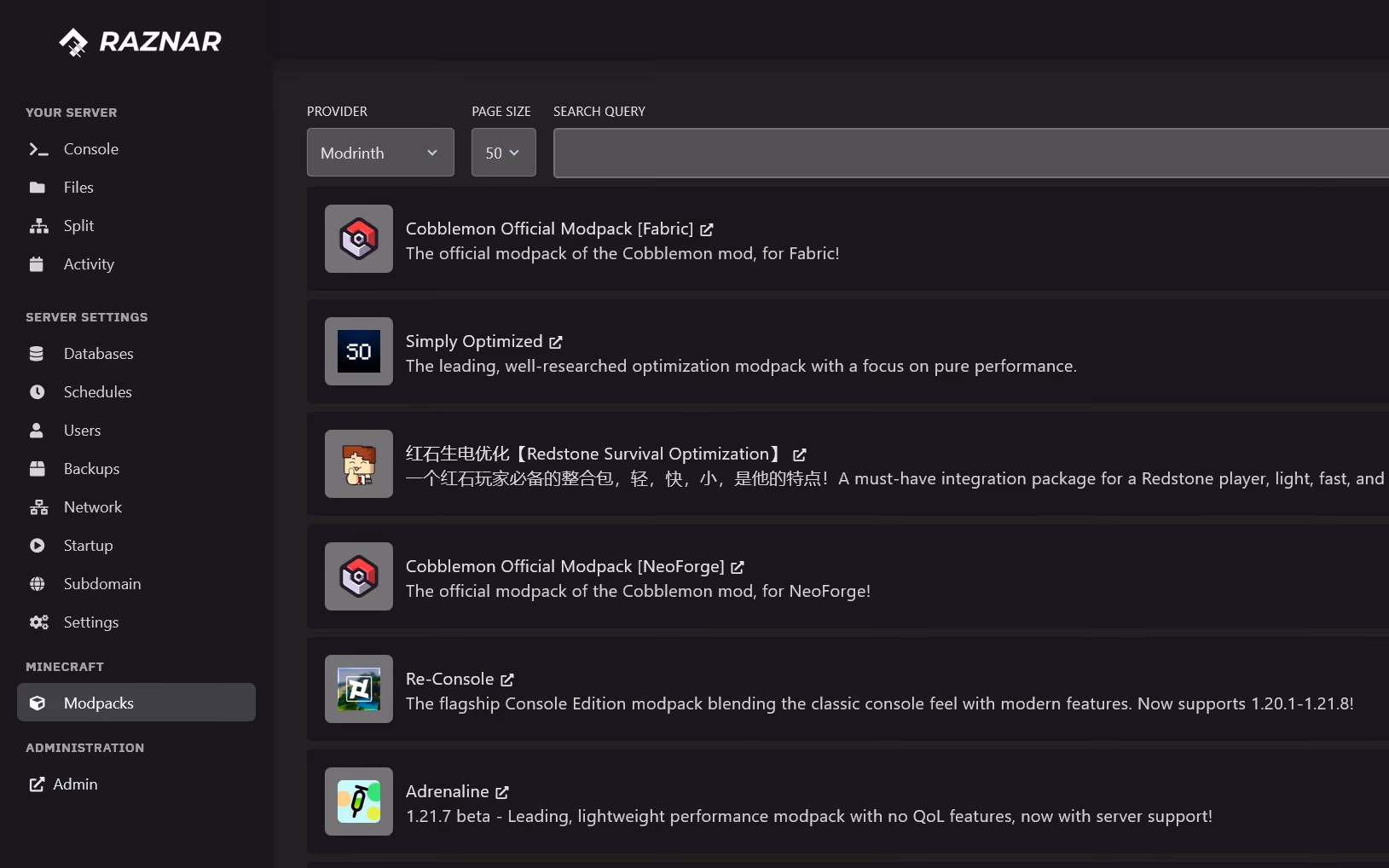The height and width of the screenshot is (868, 1389).
Task: Open the Redstone Survival Optimization title link
Action: [x=594, y=454]
